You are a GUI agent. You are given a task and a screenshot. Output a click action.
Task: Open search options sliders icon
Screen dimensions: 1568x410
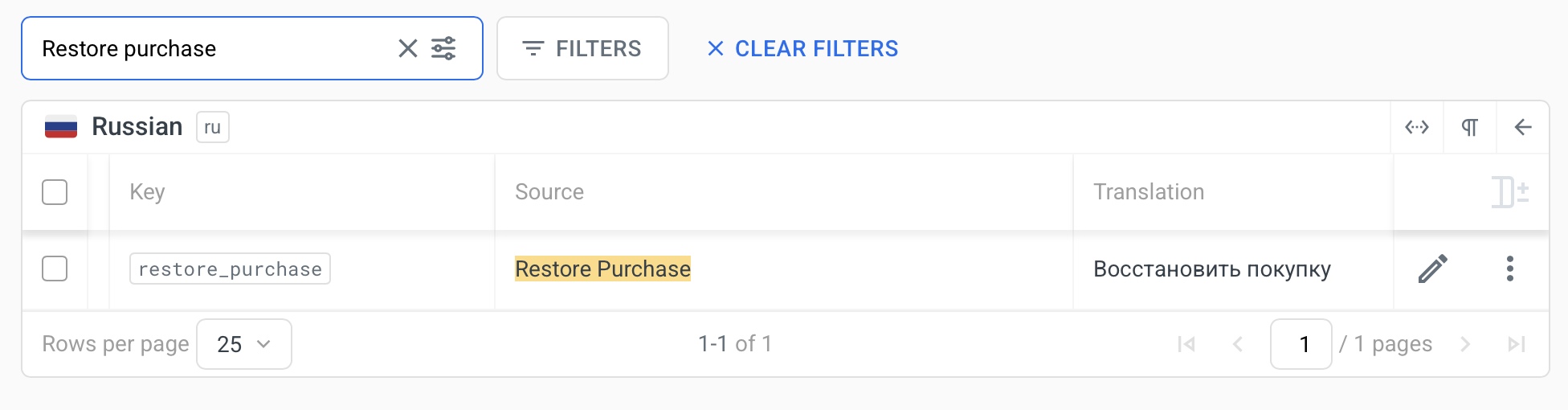click(x=443, y=48)
